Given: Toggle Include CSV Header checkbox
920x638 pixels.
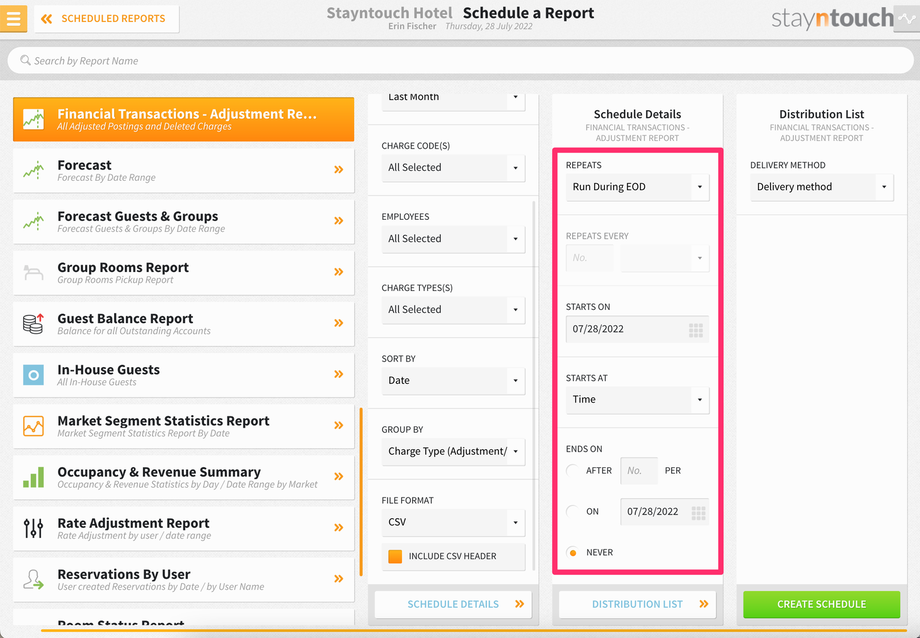Looking at the screenshot, I should coord(395,556).
